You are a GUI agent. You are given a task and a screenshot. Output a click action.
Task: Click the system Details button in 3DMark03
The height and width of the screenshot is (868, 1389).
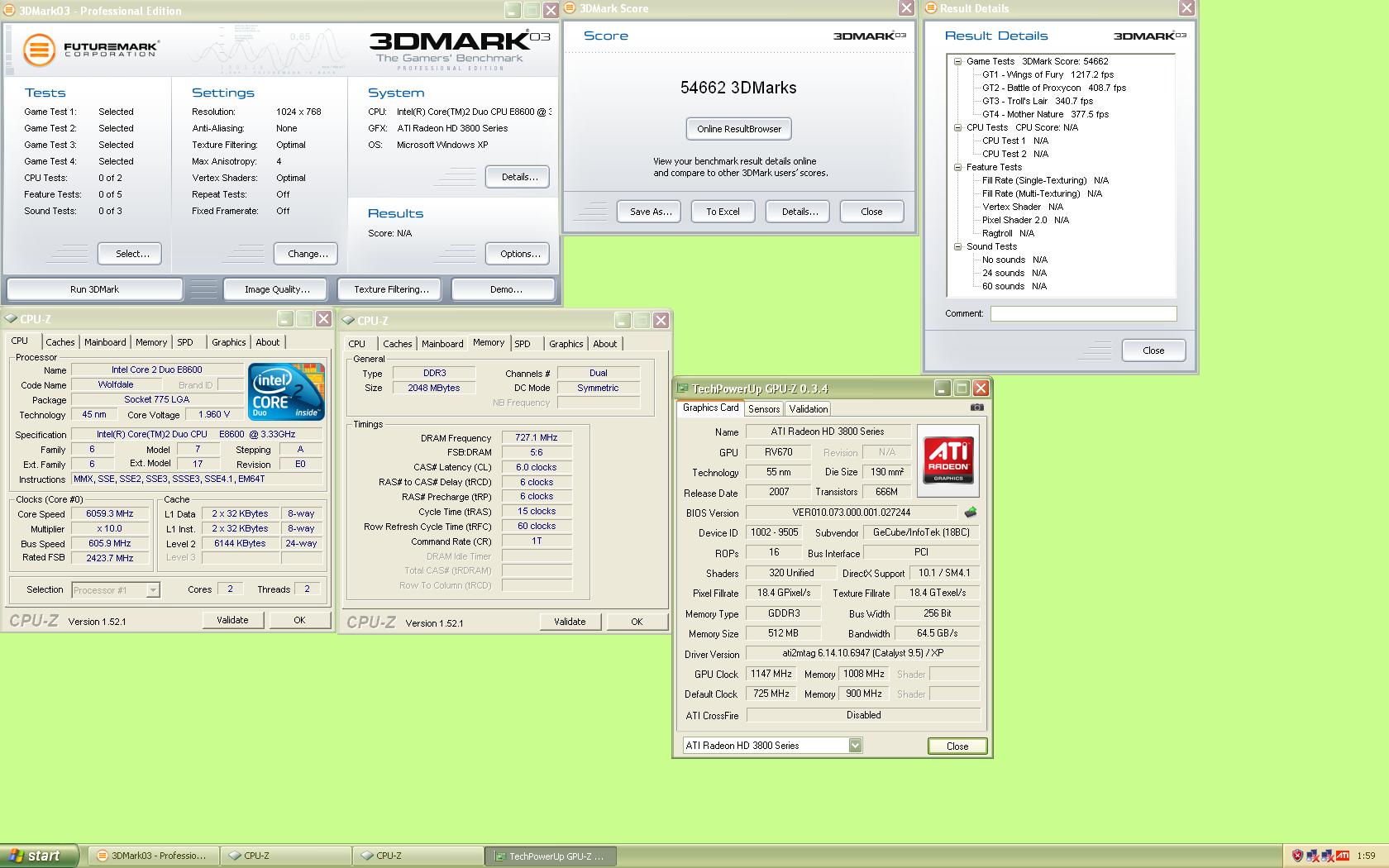519,177
